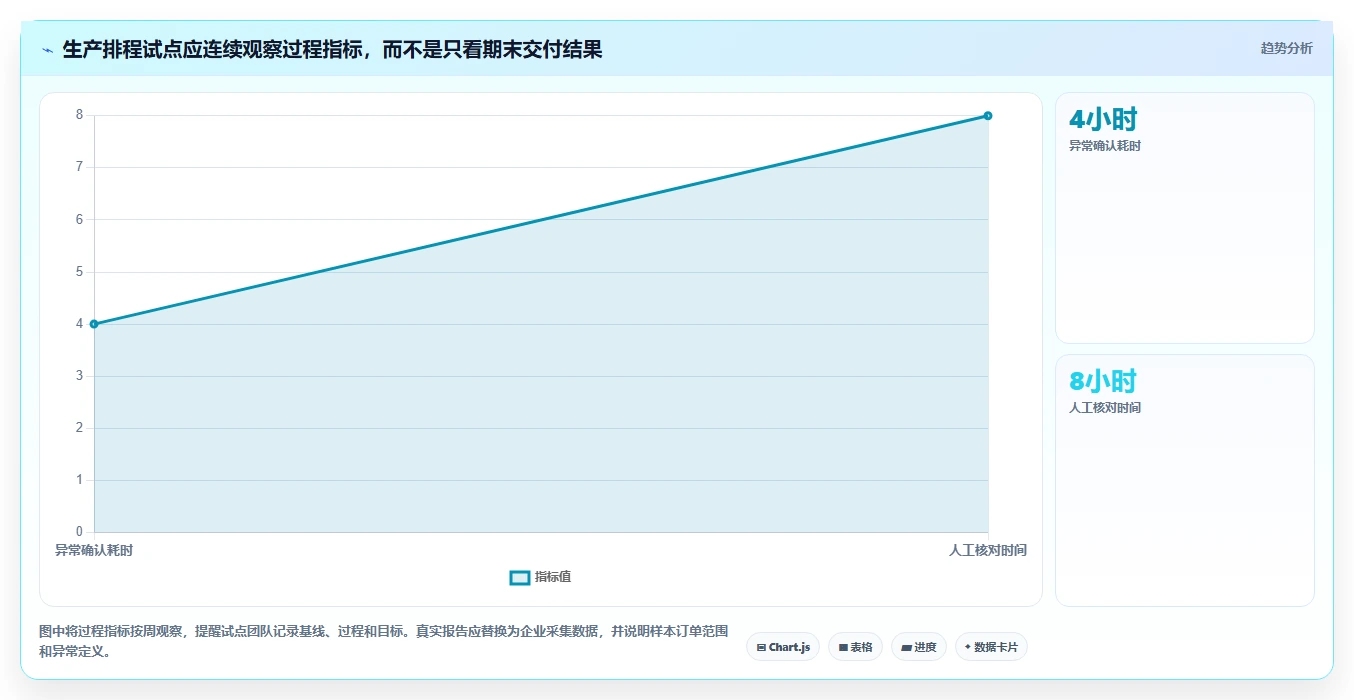
Task: Click y-axis tick label 6
Action: 79,219
